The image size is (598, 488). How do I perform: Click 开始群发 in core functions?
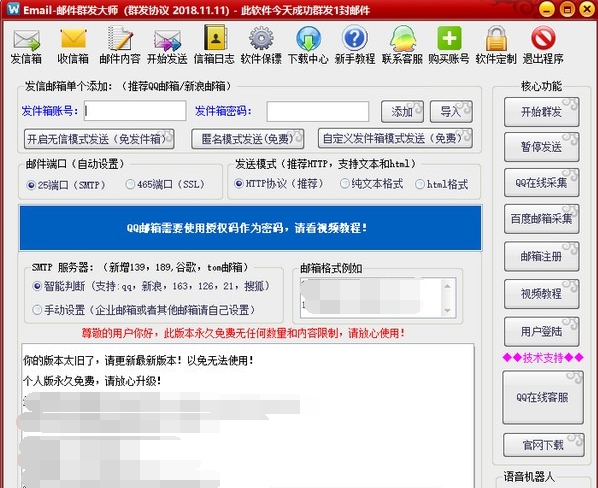click(x=542, y=112)
